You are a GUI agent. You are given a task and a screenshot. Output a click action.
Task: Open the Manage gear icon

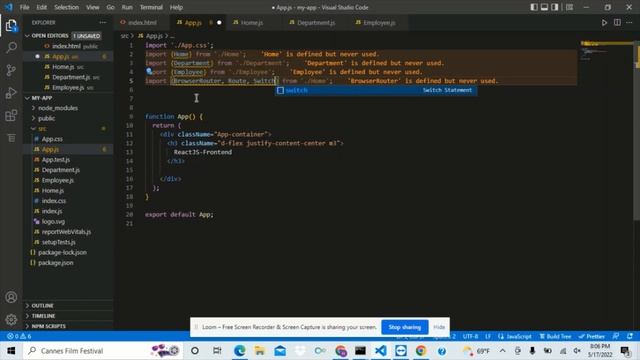click(x=11, y=319)
